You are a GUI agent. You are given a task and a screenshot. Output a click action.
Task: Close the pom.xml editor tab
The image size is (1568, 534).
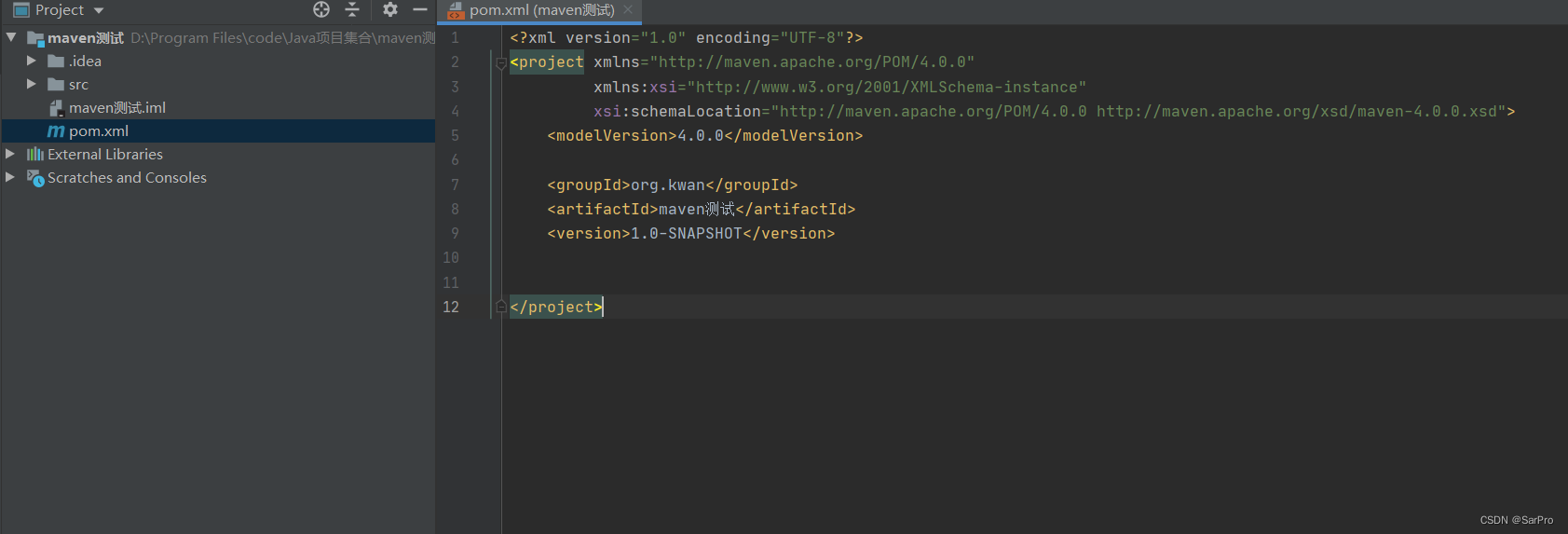click(628, 9)
